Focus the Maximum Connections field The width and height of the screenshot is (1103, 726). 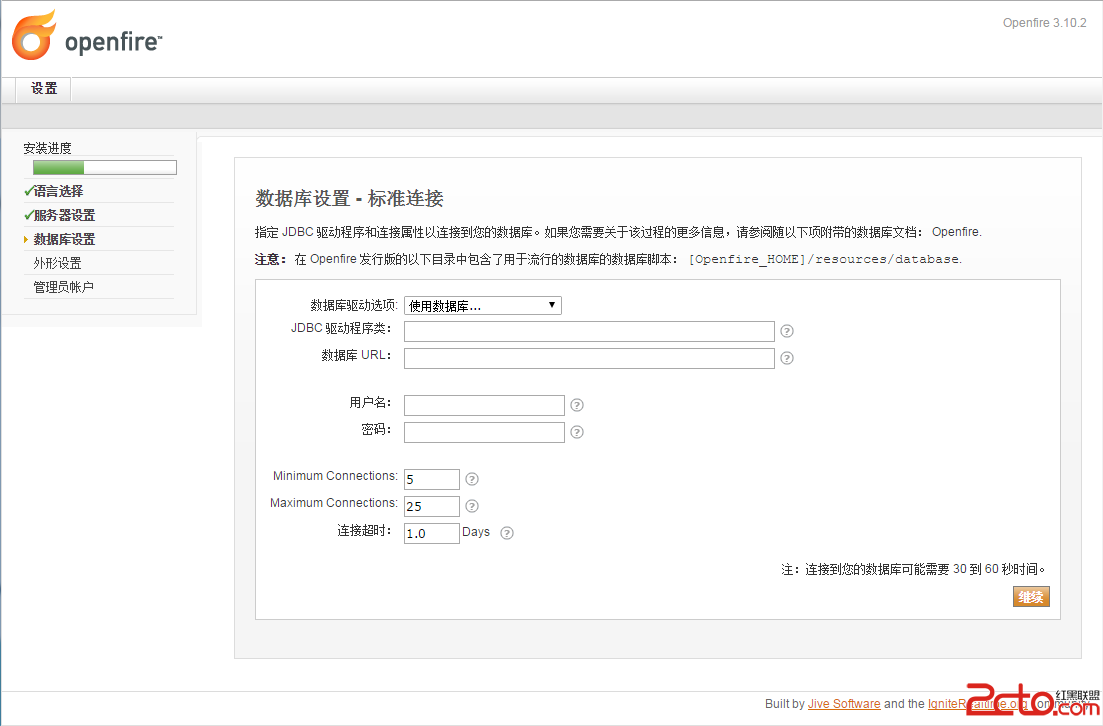pos(432,506)
